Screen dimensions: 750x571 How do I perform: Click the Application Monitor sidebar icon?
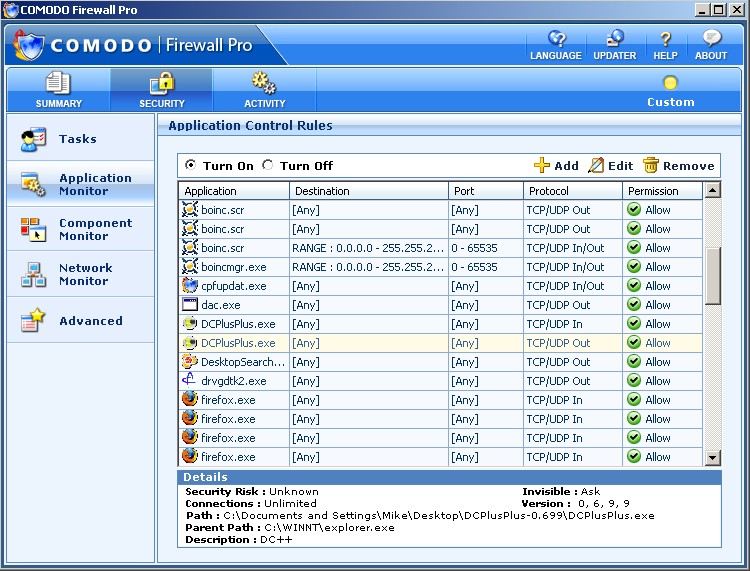[x=33, y=184]
